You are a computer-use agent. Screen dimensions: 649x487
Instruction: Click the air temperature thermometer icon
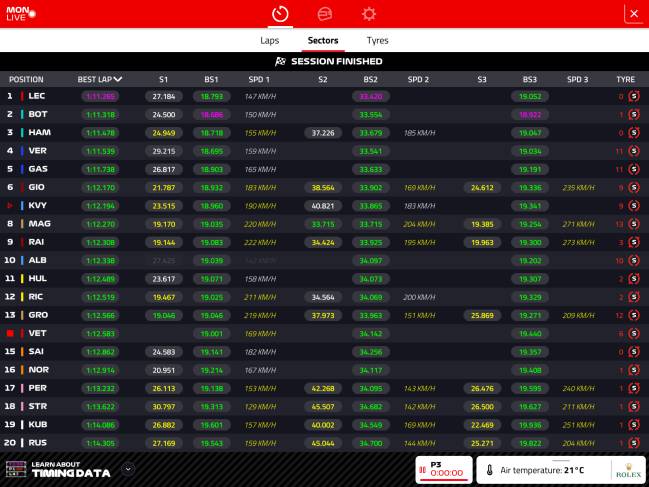coord(490,470)
